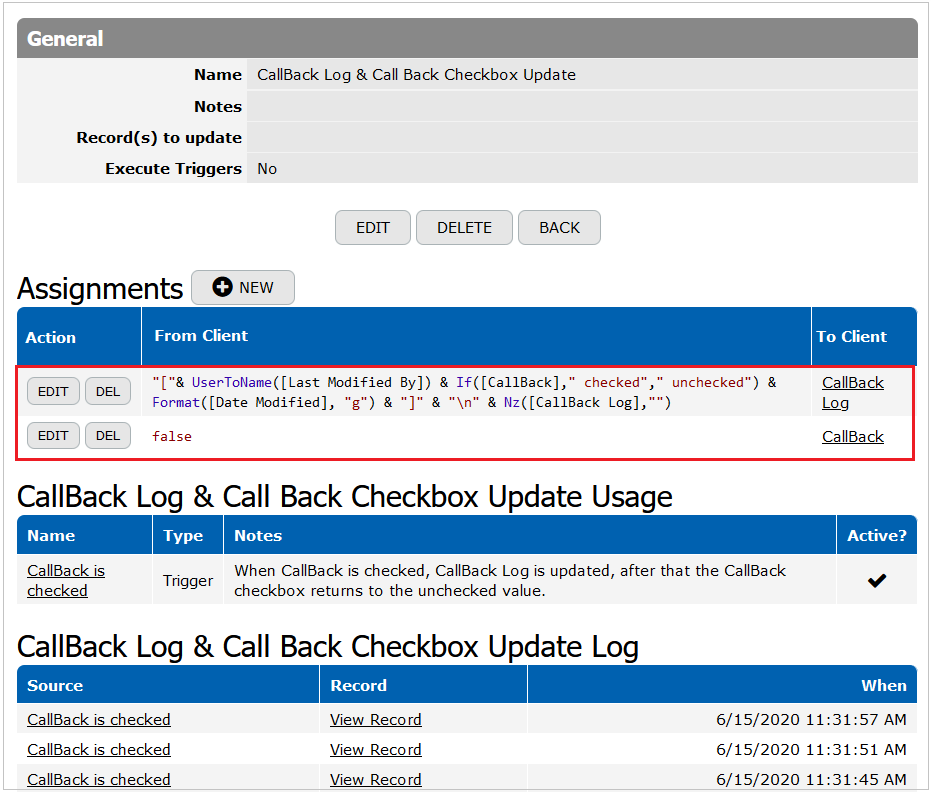Image resolution: width=931 pixels, height=792 pixels.
Task: Edit the CallBack Log assignment row
Action: tap(53, 392)
